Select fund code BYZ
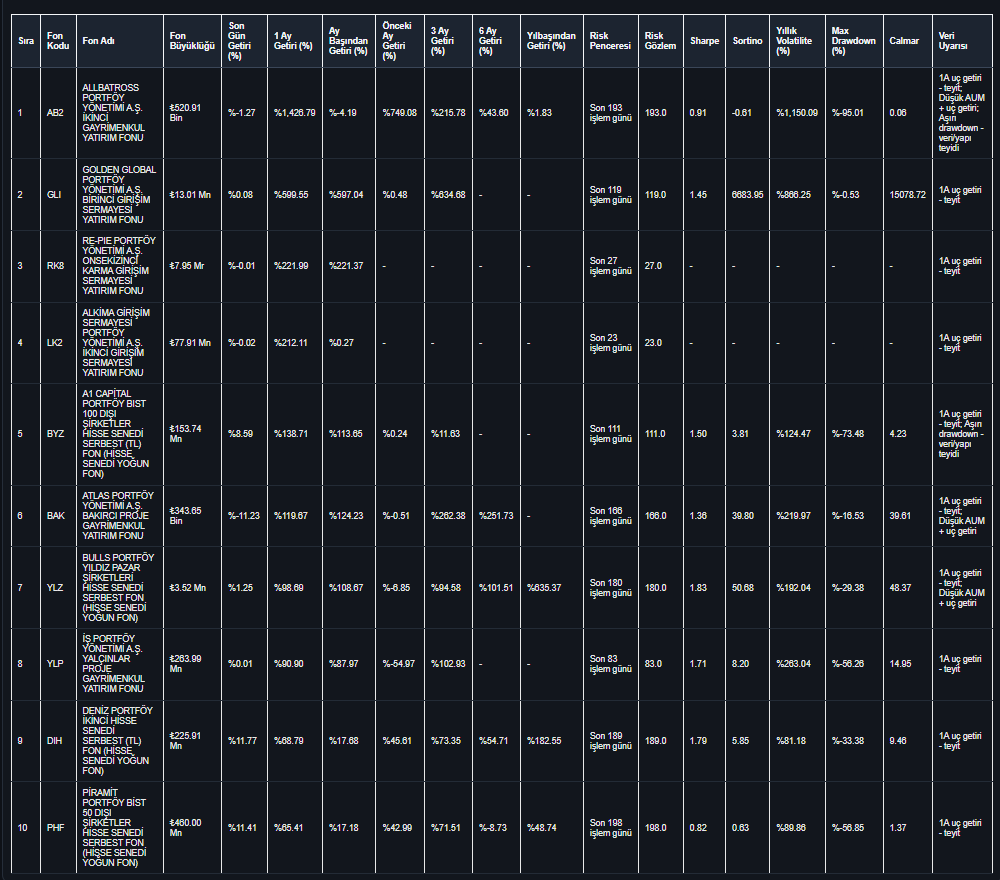The image size is (1000, 880). click(55, 434)
